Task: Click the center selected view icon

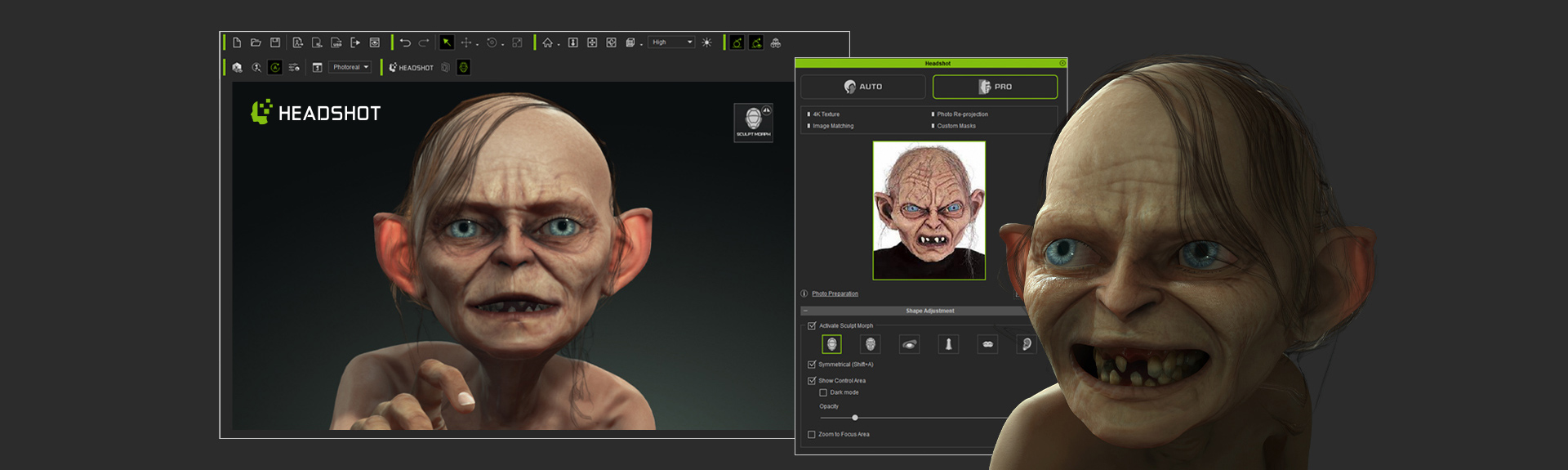Action: [592, 43]
